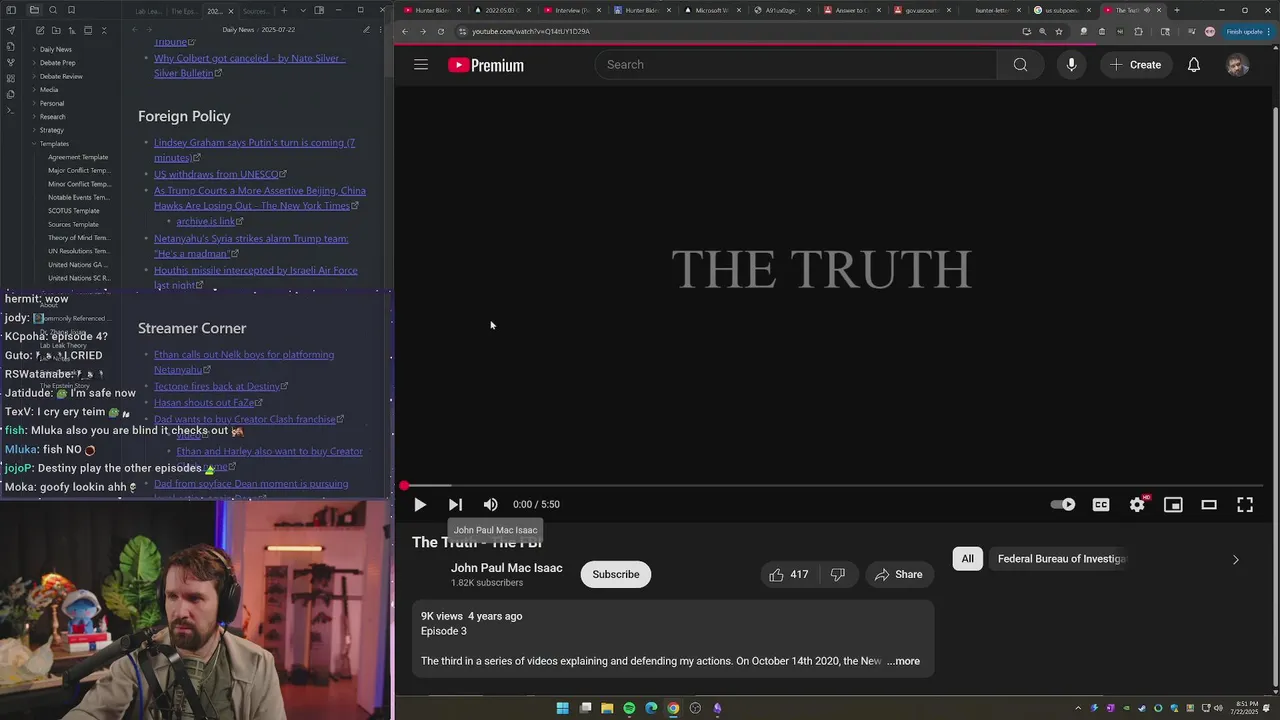This screenshot has height=720, width=1280.
Task: Expand the Media folder
Action: [x=49, y=89]
